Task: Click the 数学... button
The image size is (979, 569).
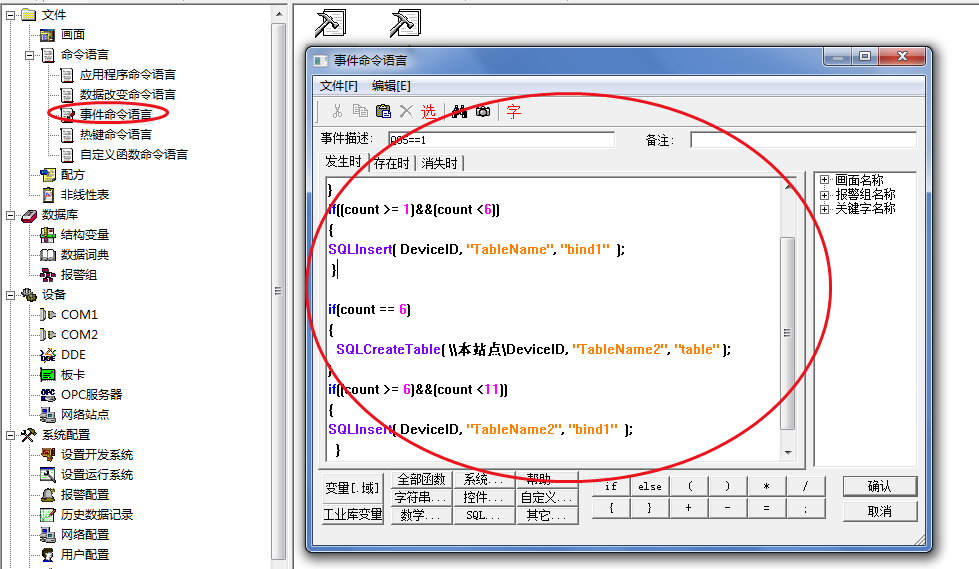Action: pos(421,515)
